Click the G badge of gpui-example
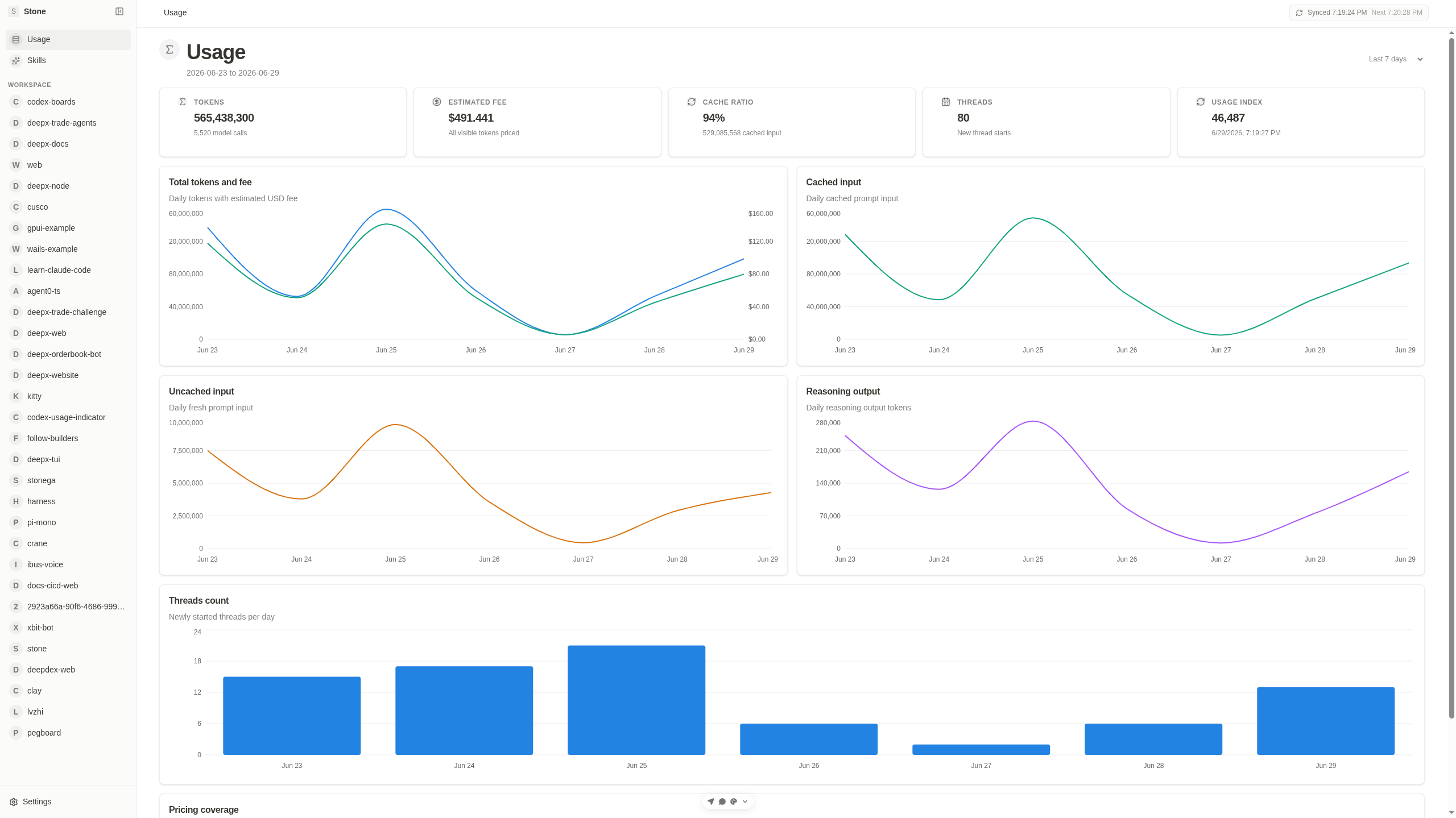 pos(16,228)
